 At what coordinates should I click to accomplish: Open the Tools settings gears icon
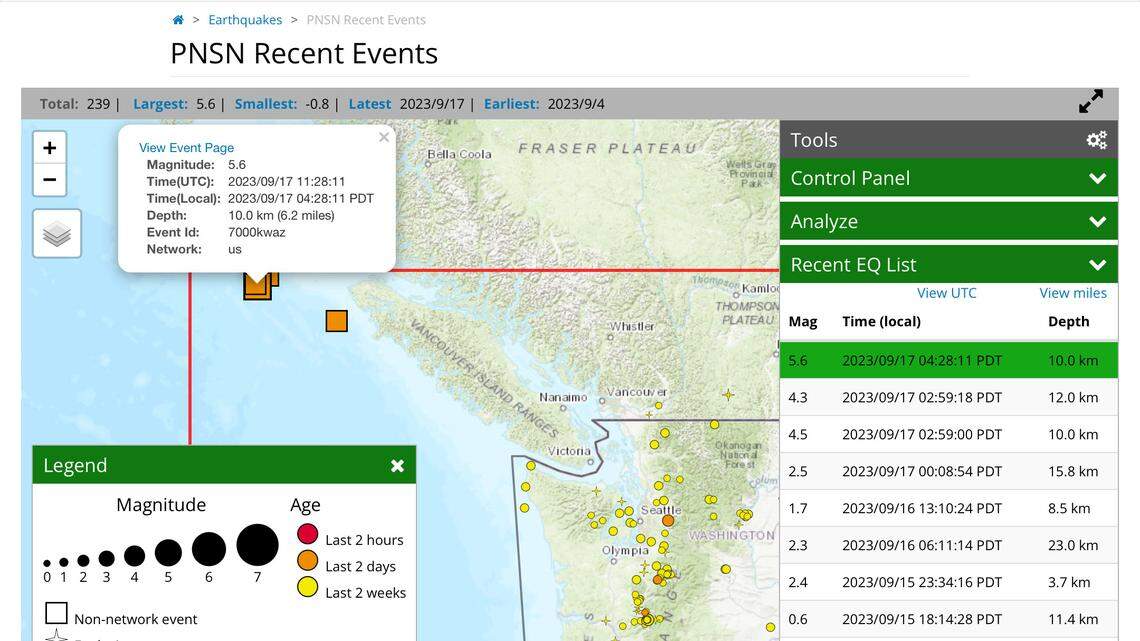click(x=1096, y=139)
